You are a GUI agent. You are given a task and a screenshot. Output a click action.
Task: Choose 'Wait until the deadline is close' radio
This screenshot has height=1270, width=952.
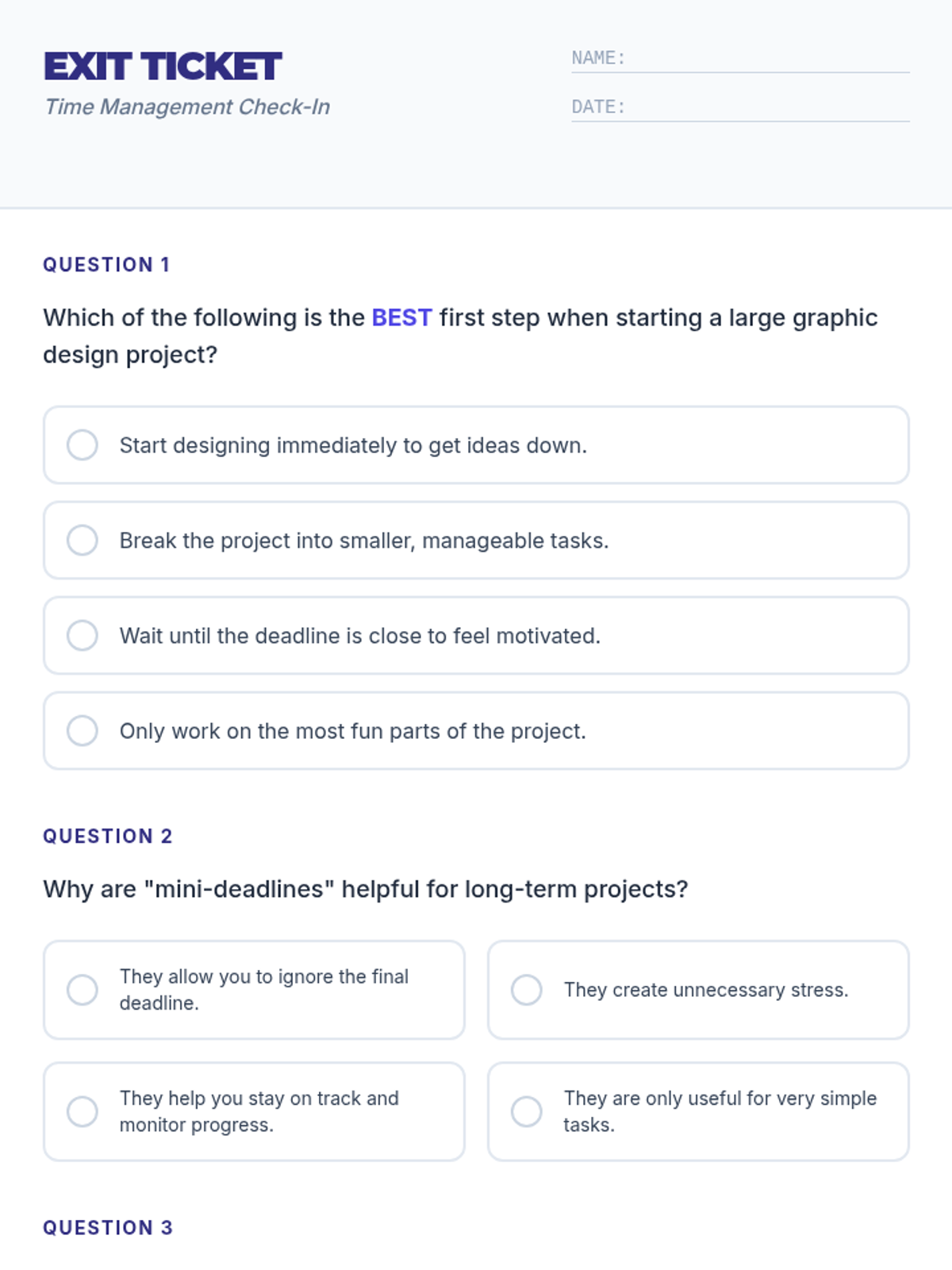(x=83, y=636)
